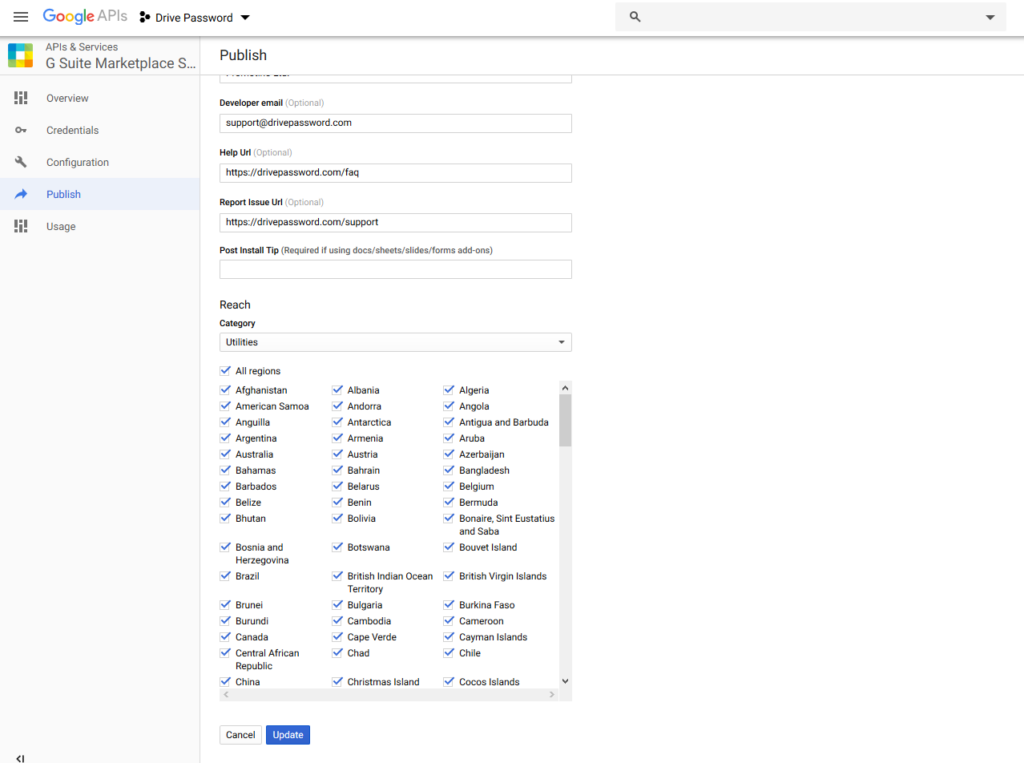The width and height of the screenshot is (1024, 763).
Task: Click the Help Url input field
Action: click(x=395, y=173)
